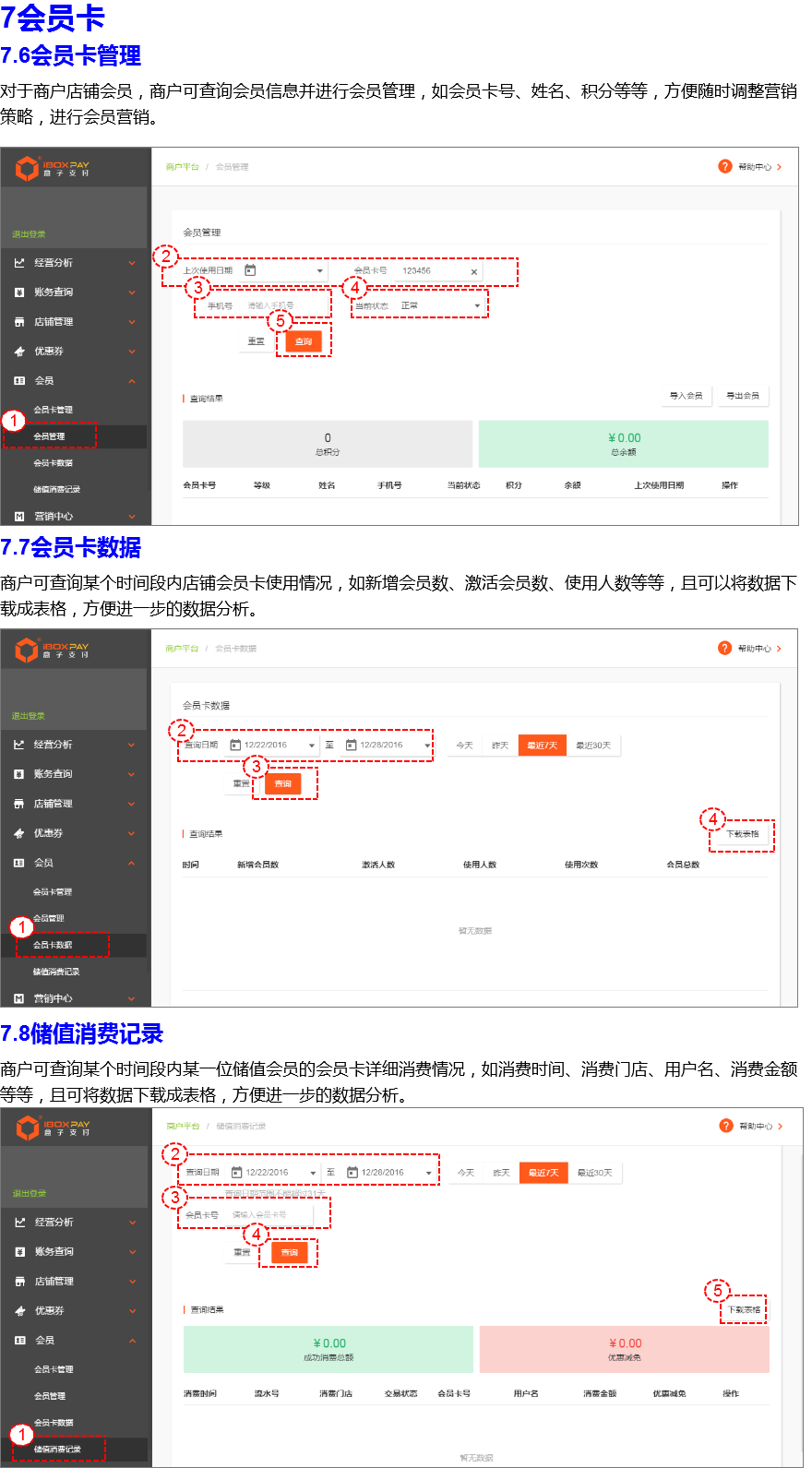812x1468 pixels.
Task: Click 12/22/2016 calendar icon on 储值消费记录 page
Action: [236, 1173]
